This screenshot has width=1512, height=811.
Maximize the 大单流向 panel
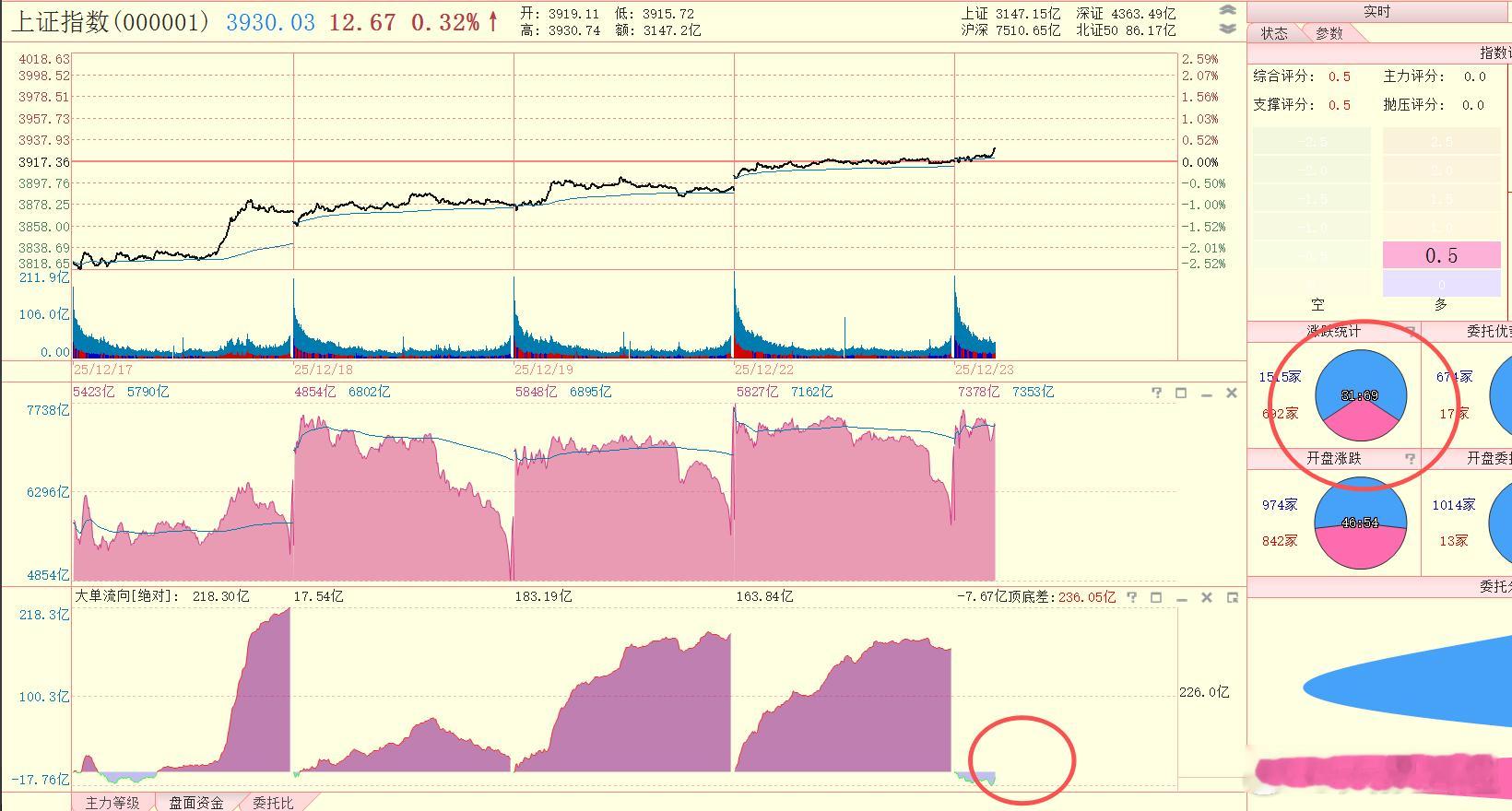click(1156, 597)
